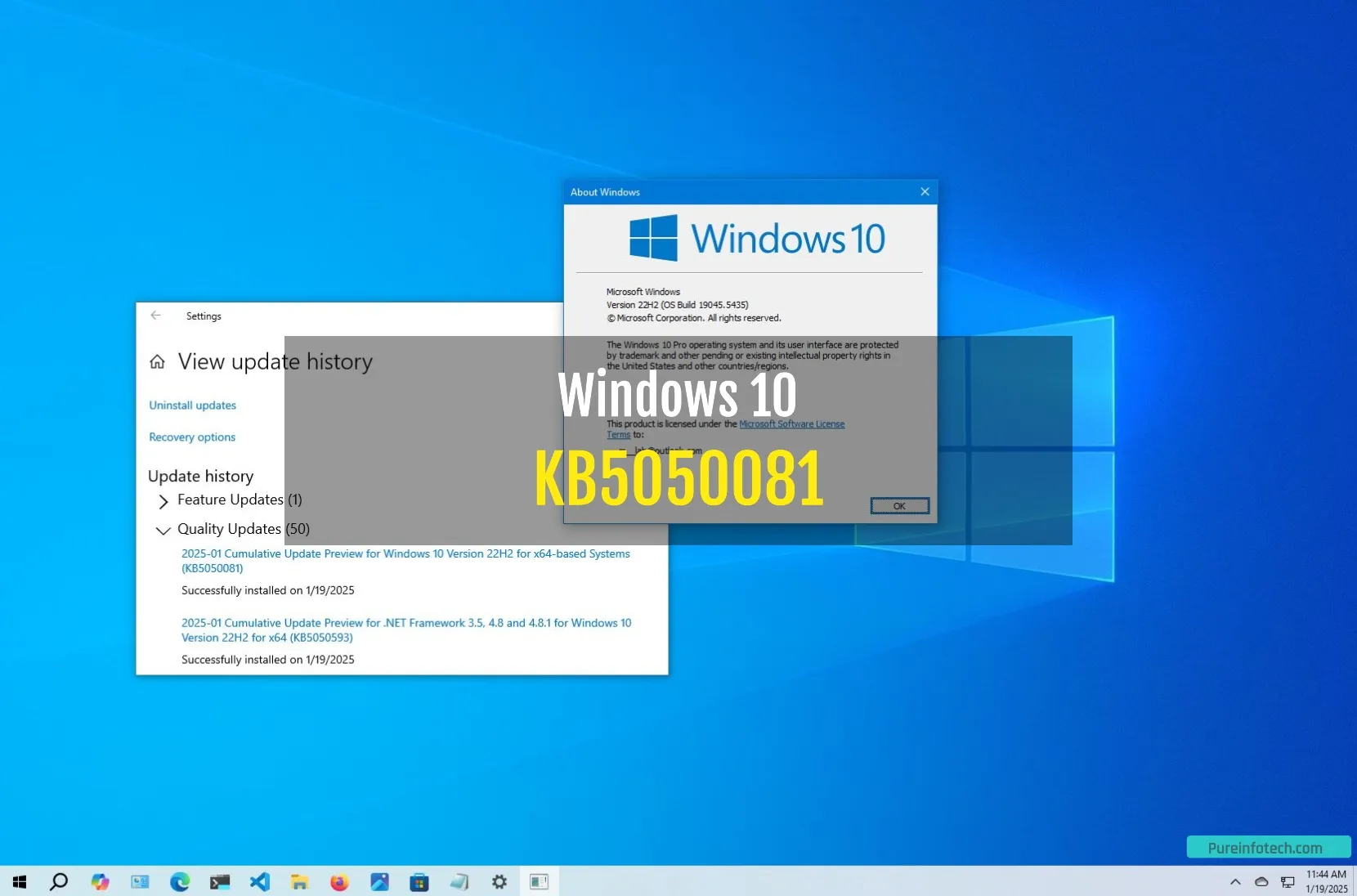Open Microsoft Store from taskbar
This screenshot has height=896, width=1357.
(x=419, y=881)
